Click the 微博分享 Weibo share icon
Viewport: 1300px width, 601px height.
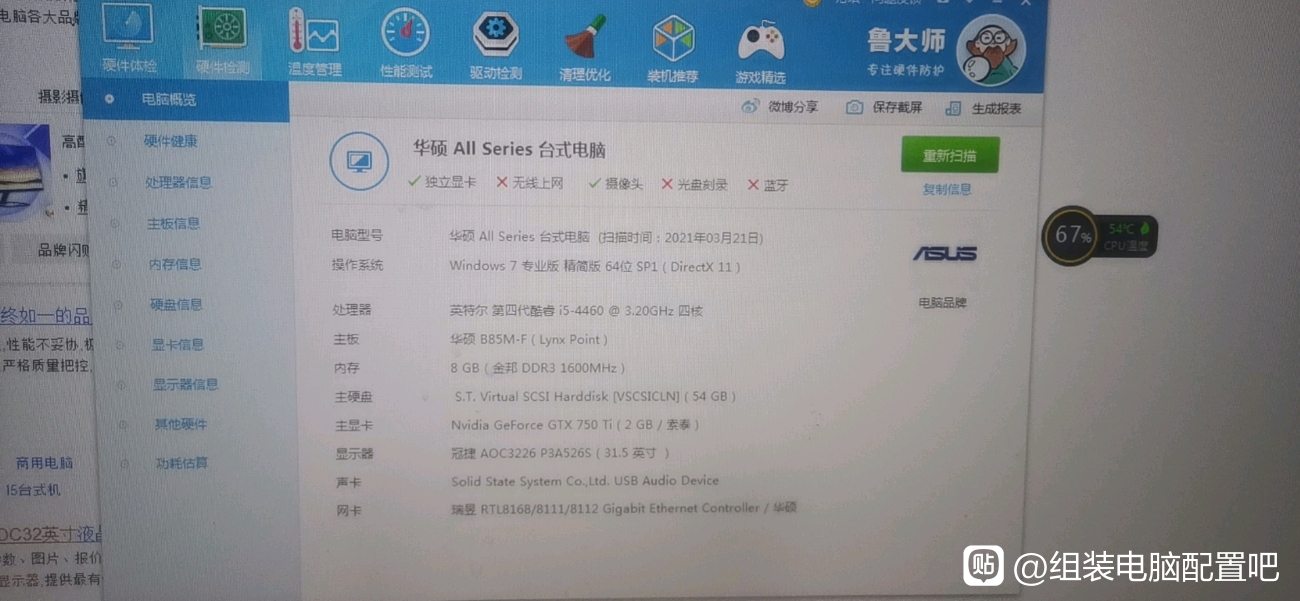pos(751,106)
